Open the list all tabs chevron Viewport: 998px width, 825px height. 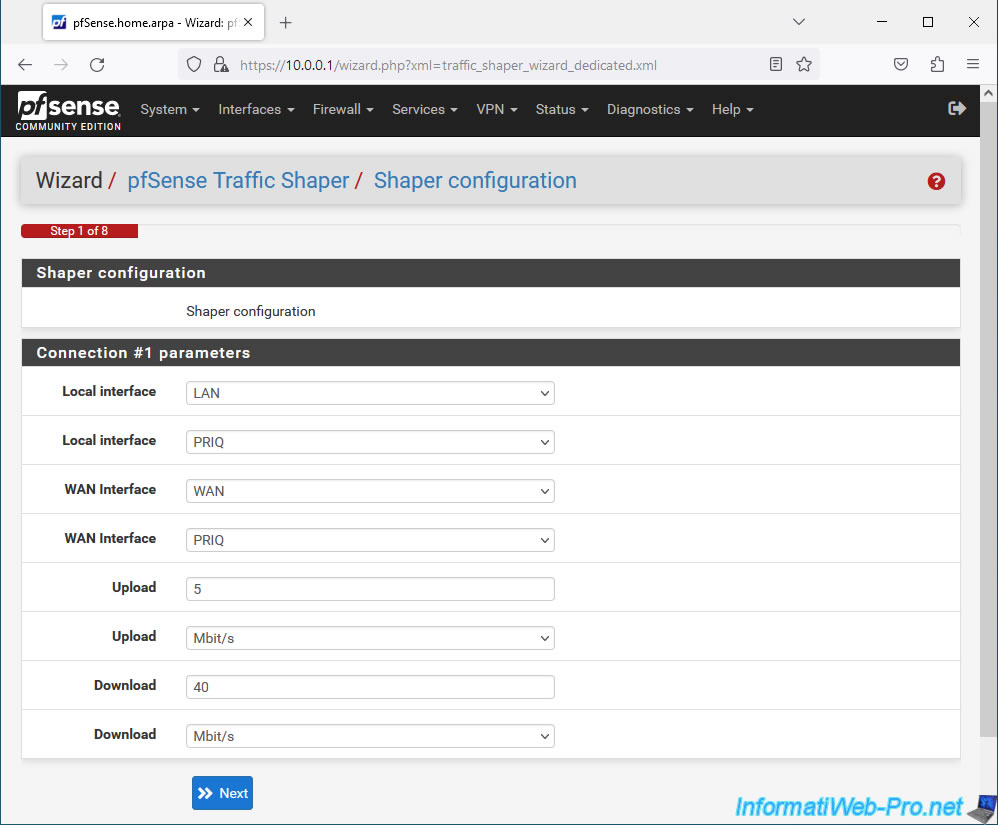[x=799, y=22]
